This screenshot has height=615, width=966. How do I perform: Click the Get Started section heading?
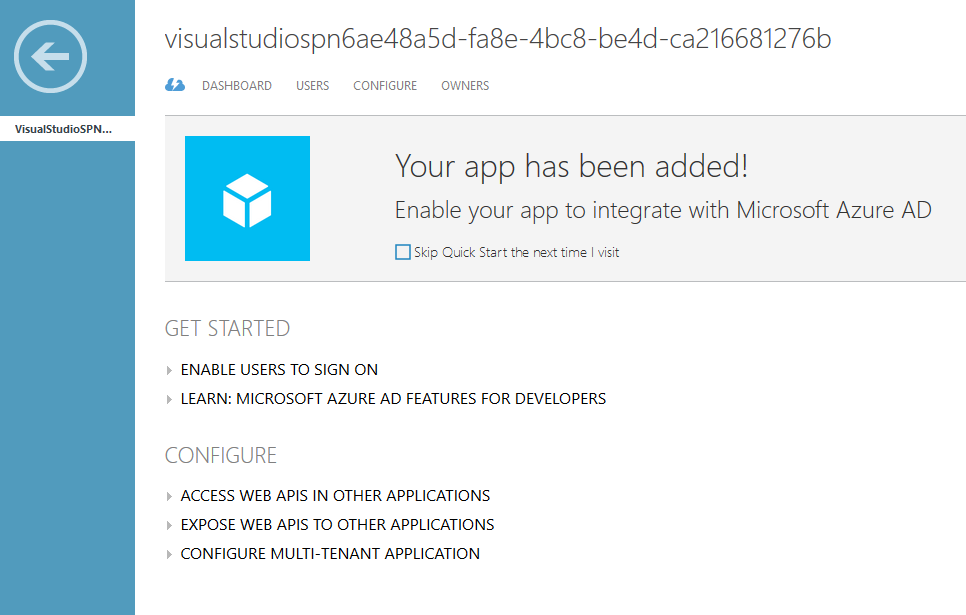tap(227, 329)
